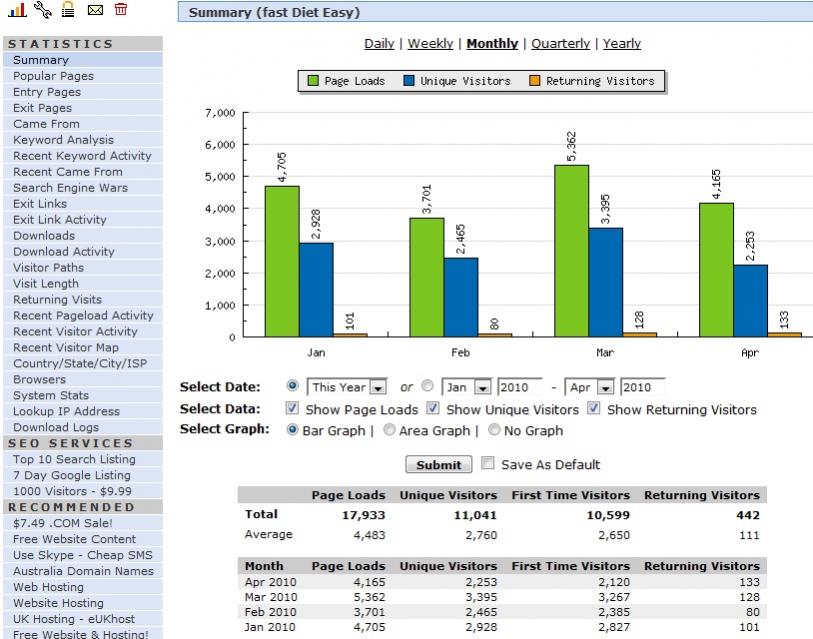813x639 pixels.
Task: Click the red trash can icon
Action: pyautogui.click(x=121, y=10)
